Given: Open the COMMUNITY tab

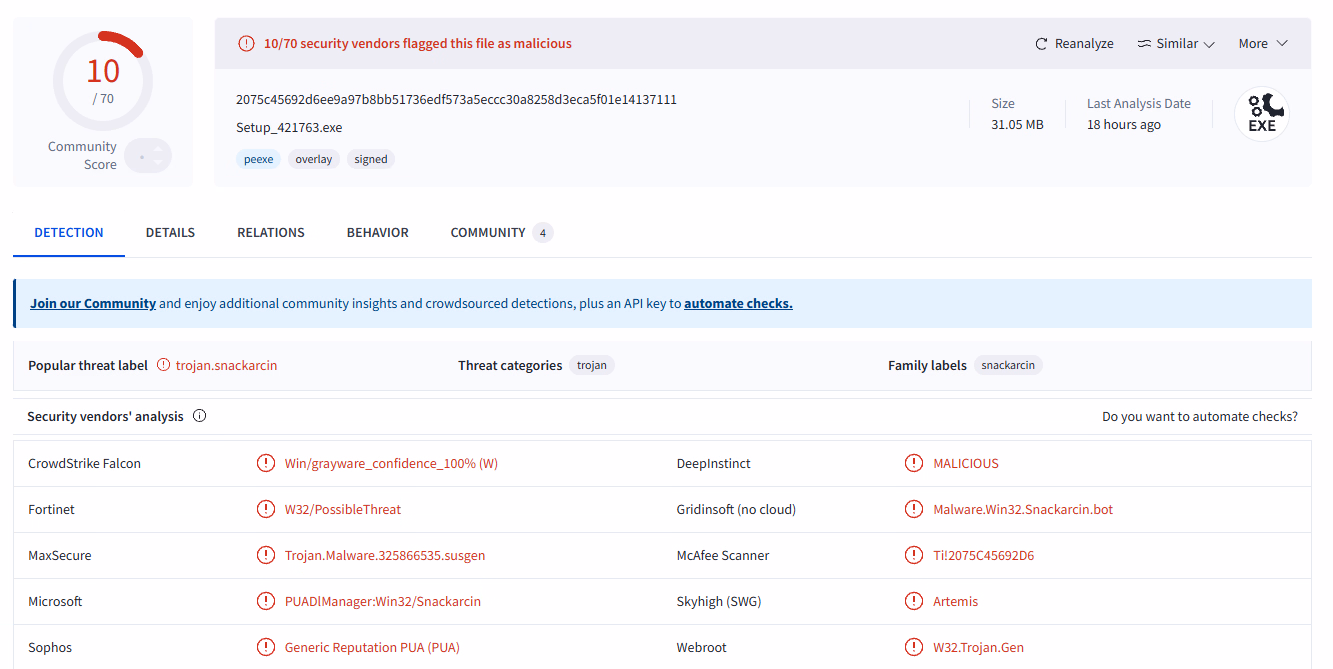Looking at the screenshot, I should coord(501,232).
